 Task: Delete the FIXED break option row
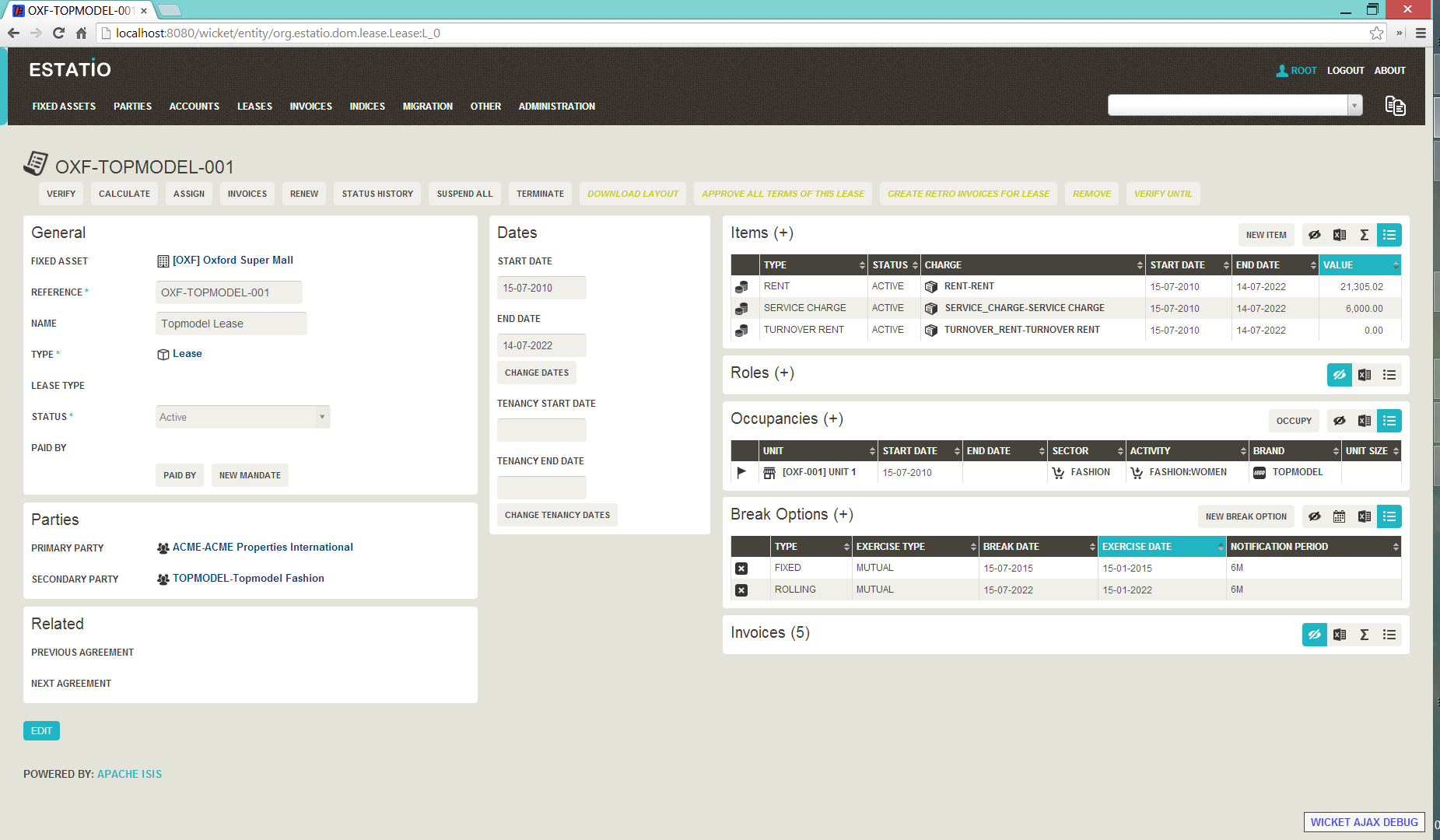[741, 569]
